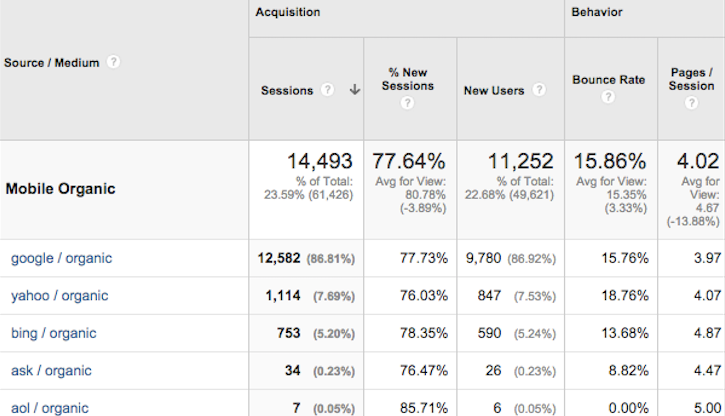725x416 pixels.
Task: Click google % new sessions 77.73%
Action: pos(424,258)
